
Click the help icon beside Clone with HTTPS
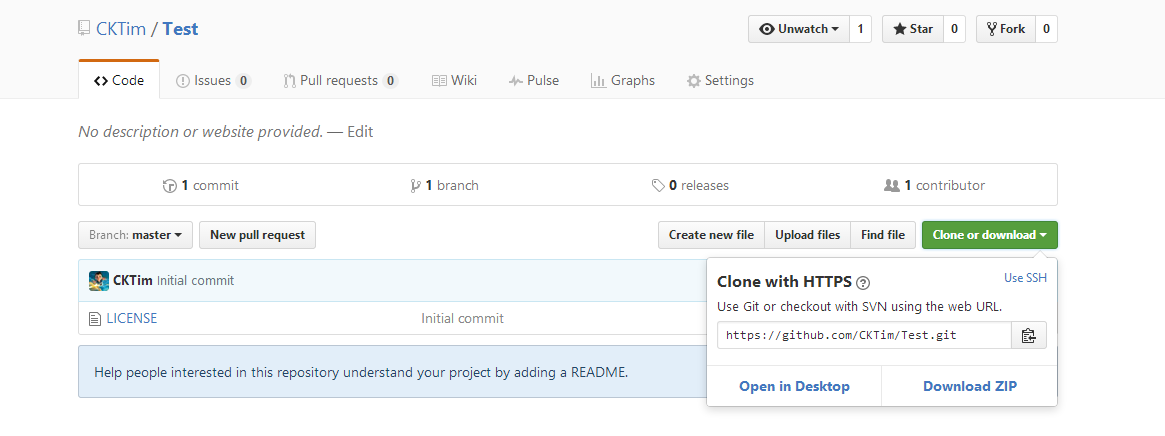pos(863,282)
